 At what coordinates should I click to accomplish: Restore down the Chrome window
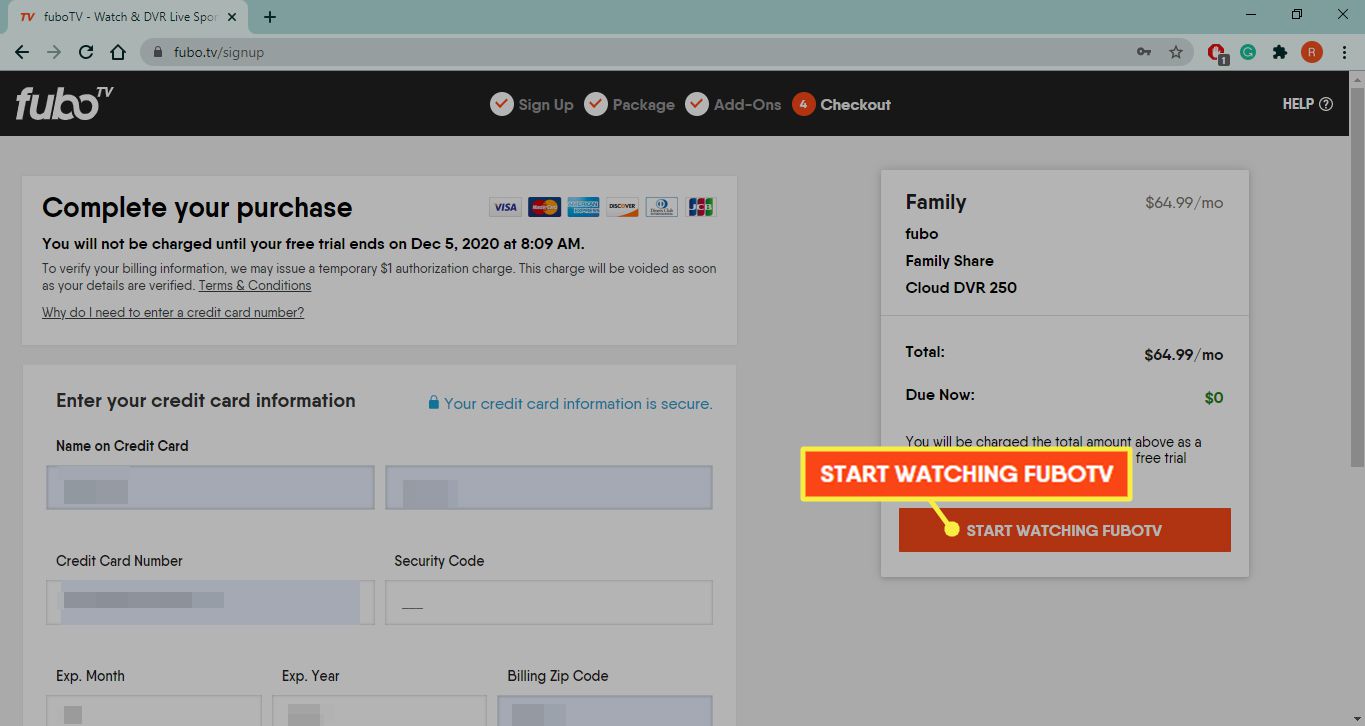point(1297,16)
